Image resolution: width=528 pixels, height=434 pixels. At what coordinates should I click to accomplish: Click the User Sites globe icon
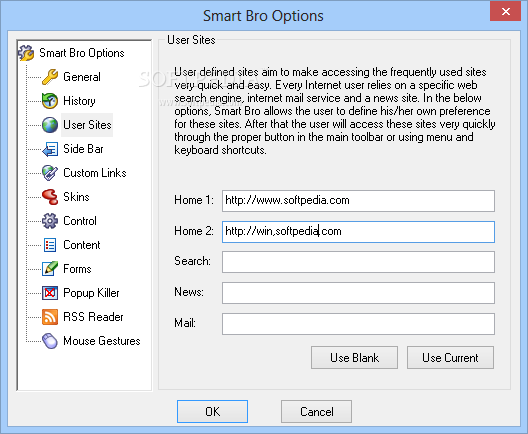(50, 125)
